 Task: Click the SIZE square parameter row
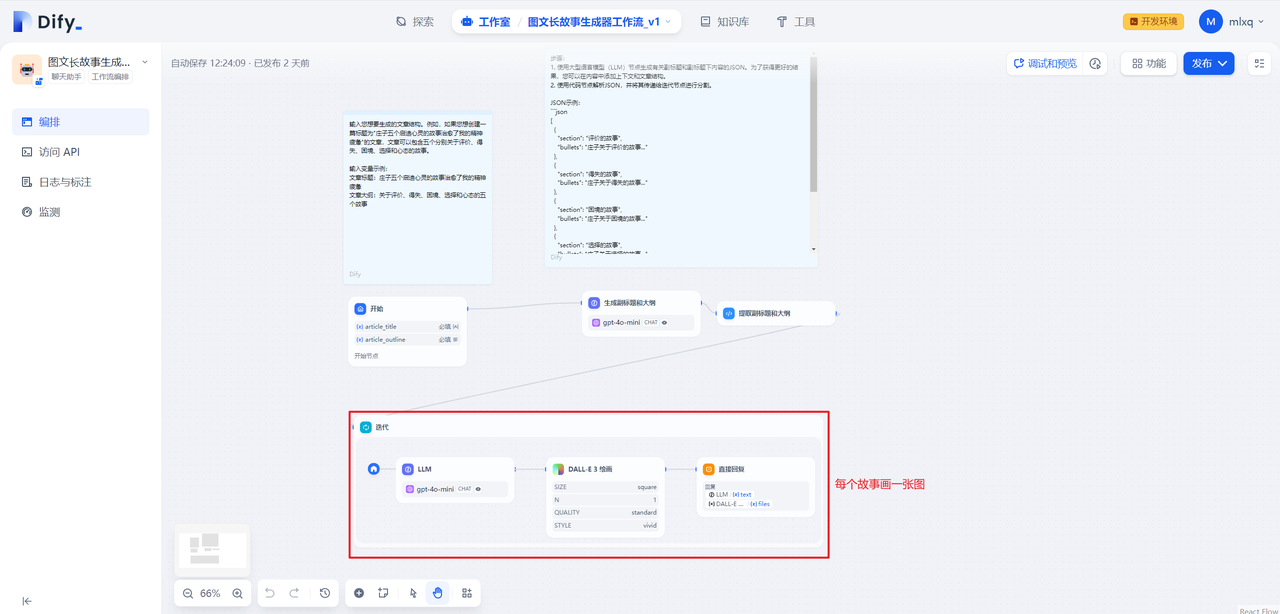pos(605,487)
